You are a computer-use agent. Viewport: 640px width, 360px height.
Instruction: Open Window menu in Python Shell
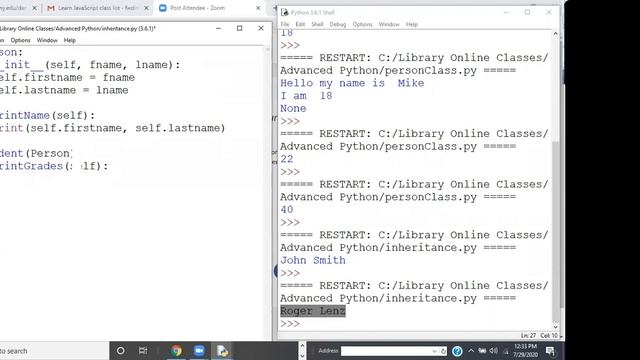[389, 24]
